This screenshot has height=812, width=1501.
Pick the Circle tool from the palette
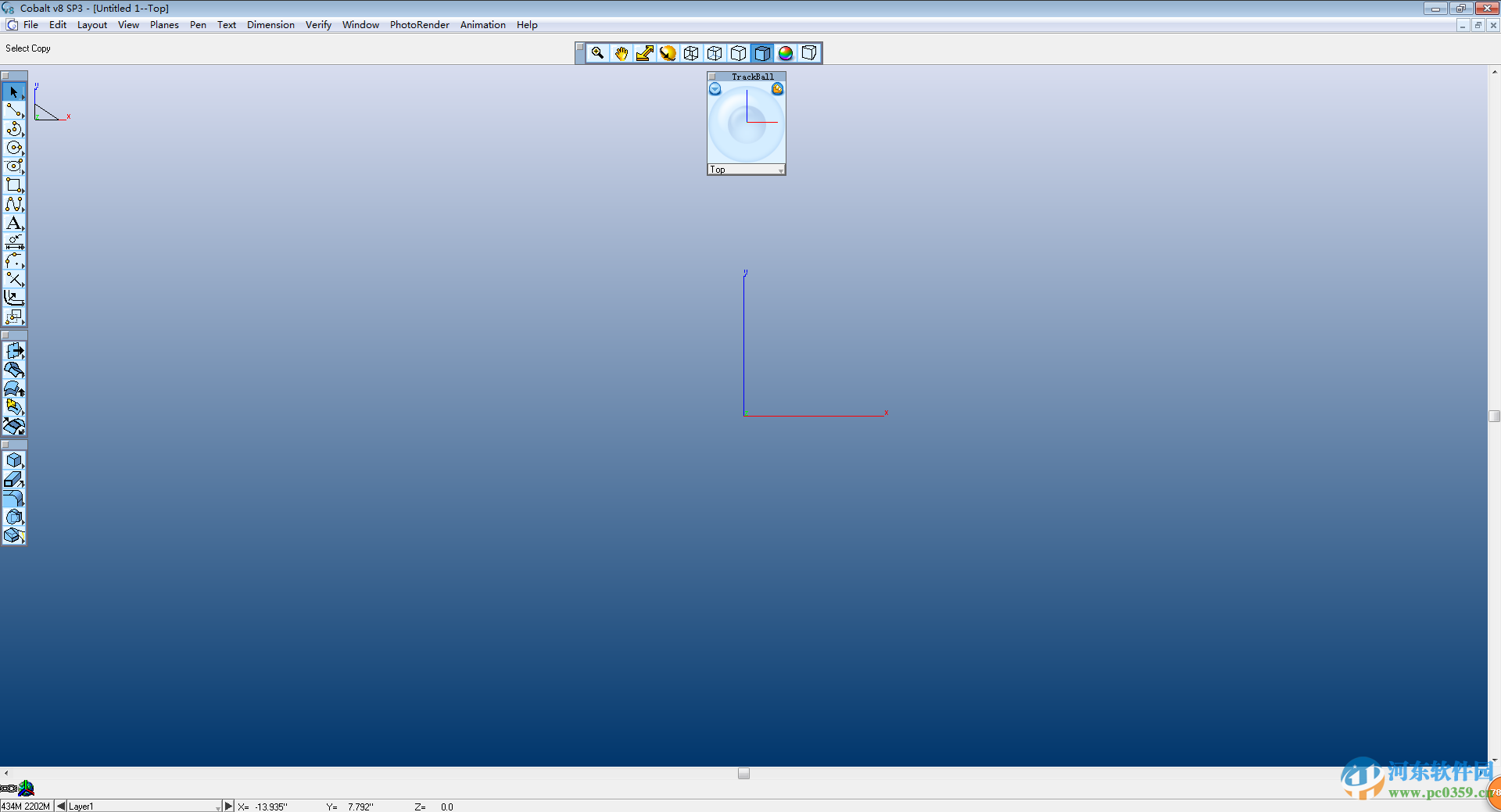pos(13,148)
